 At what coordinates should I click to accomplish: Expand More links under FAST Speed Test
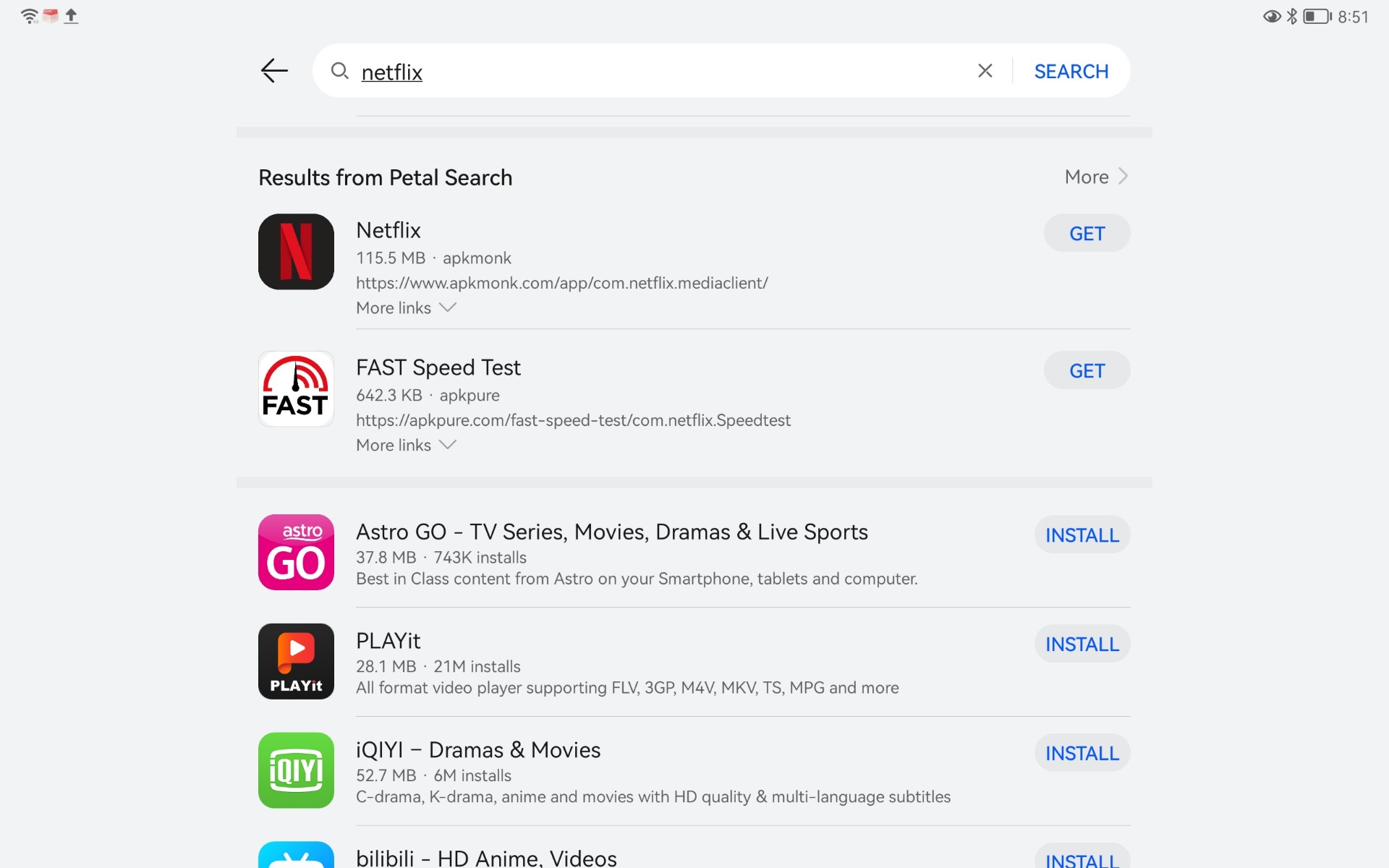pos(406,445)
